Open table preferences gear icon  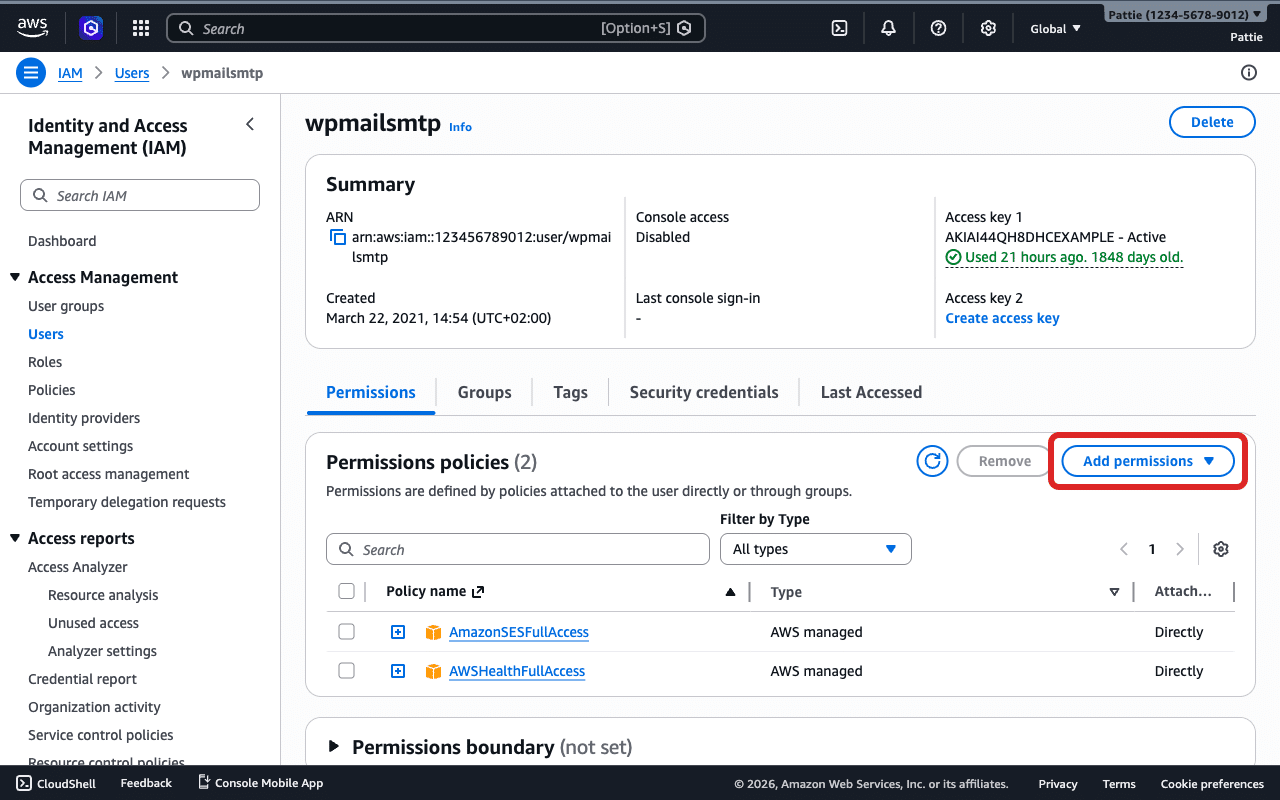(1220, 549)
